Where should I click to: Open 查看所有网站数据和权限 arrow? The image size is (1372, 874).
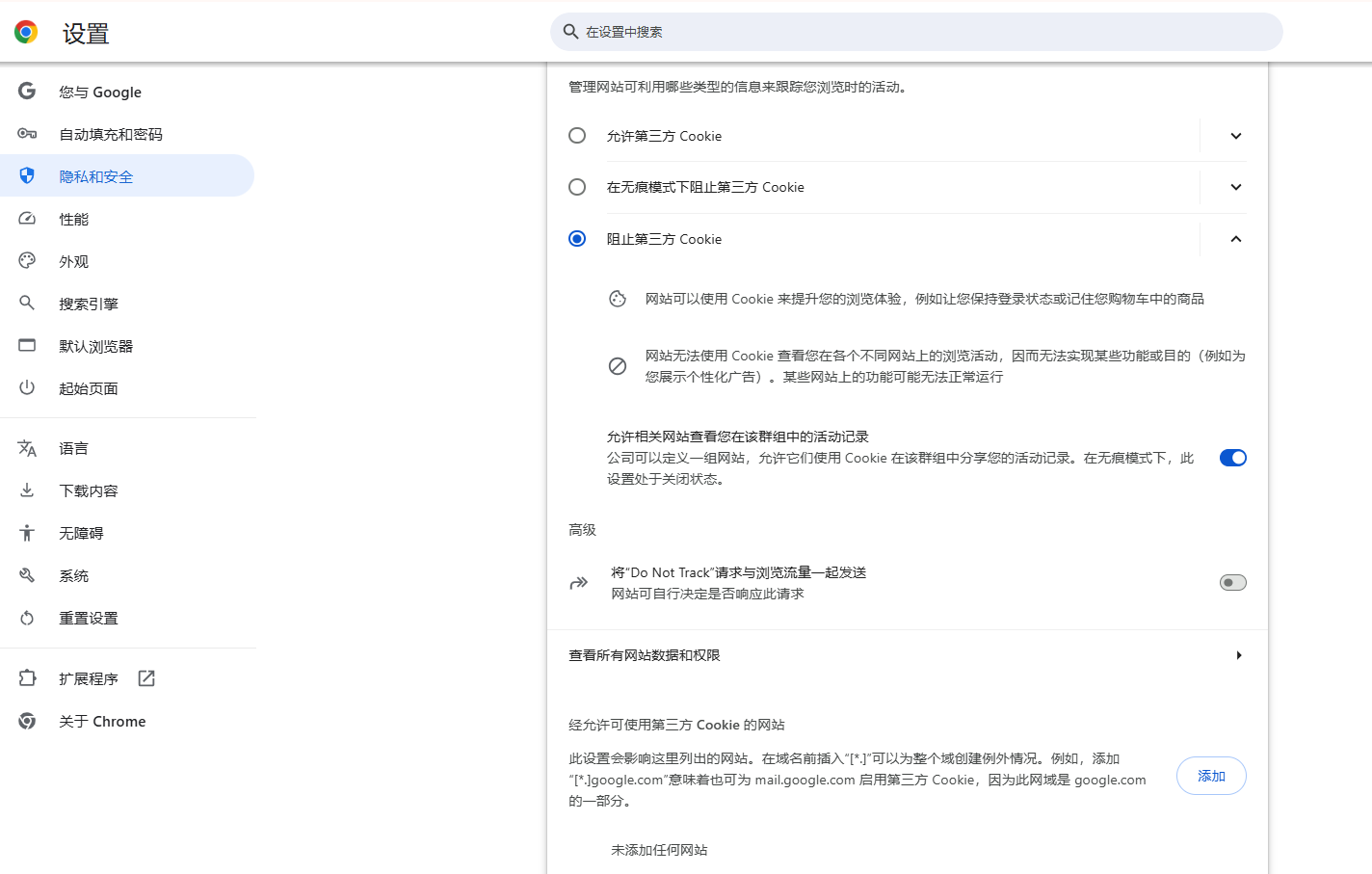(x=1239, y=655)
